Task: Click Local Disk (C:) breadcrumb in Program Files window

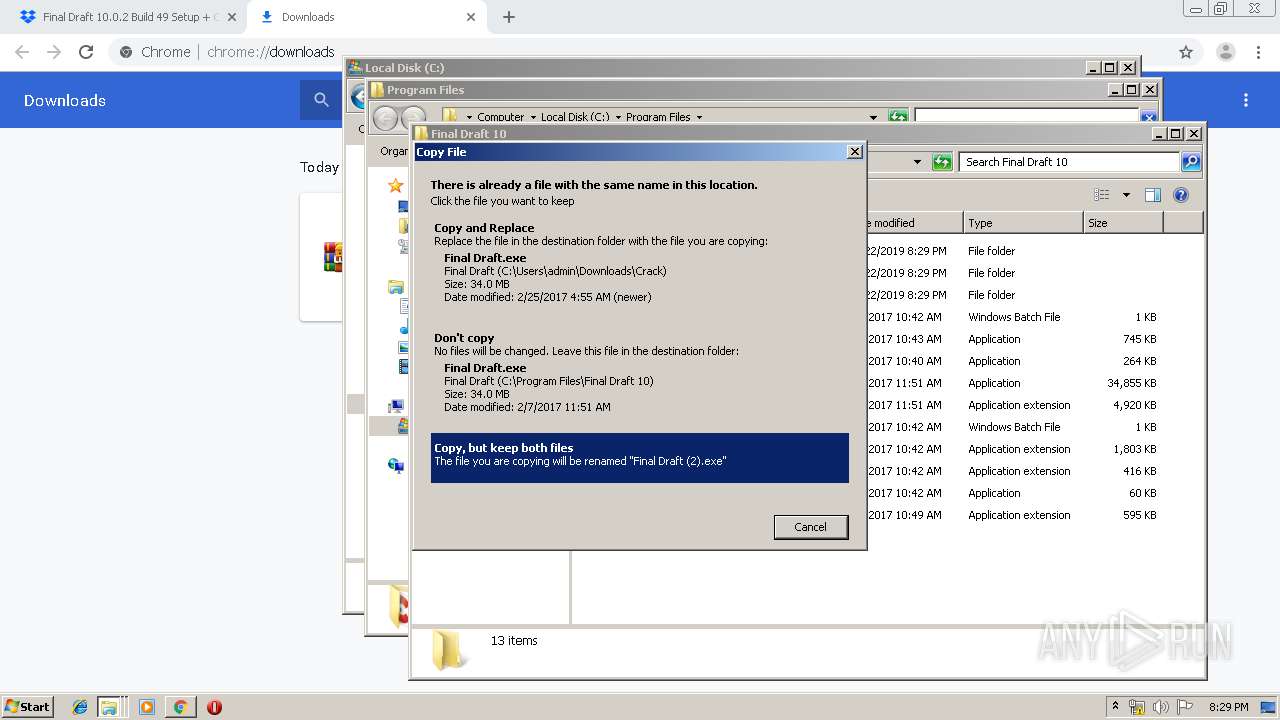Action: tap(575, 117)
